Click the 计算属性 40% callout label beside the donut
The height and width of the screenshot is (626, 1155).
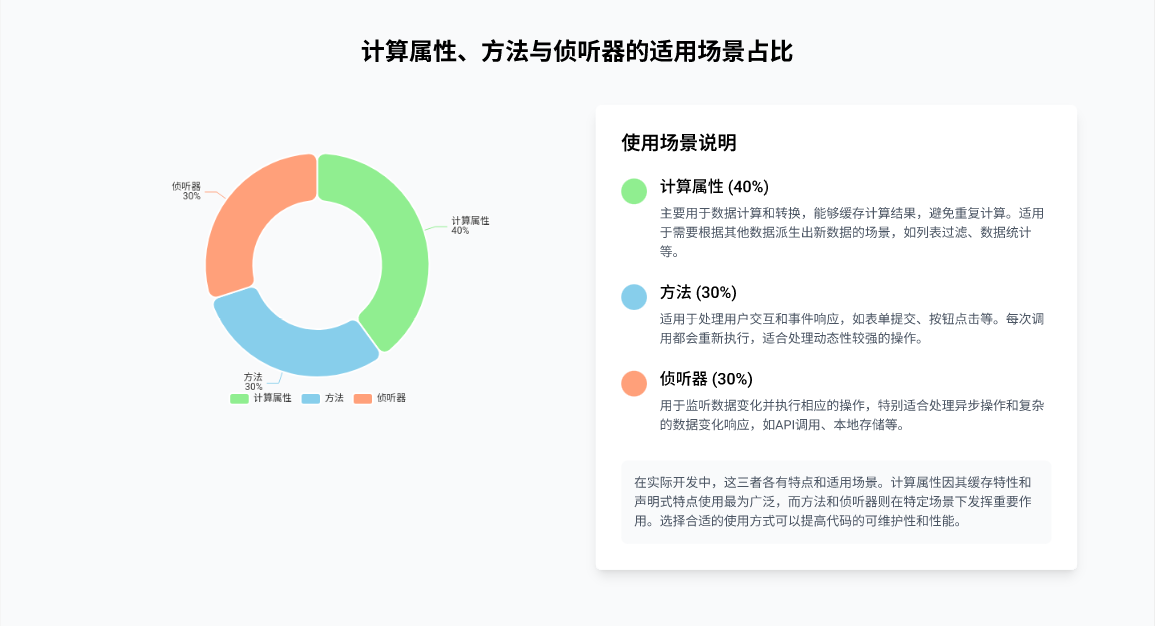pyautogui.click(x=469, y=225)
